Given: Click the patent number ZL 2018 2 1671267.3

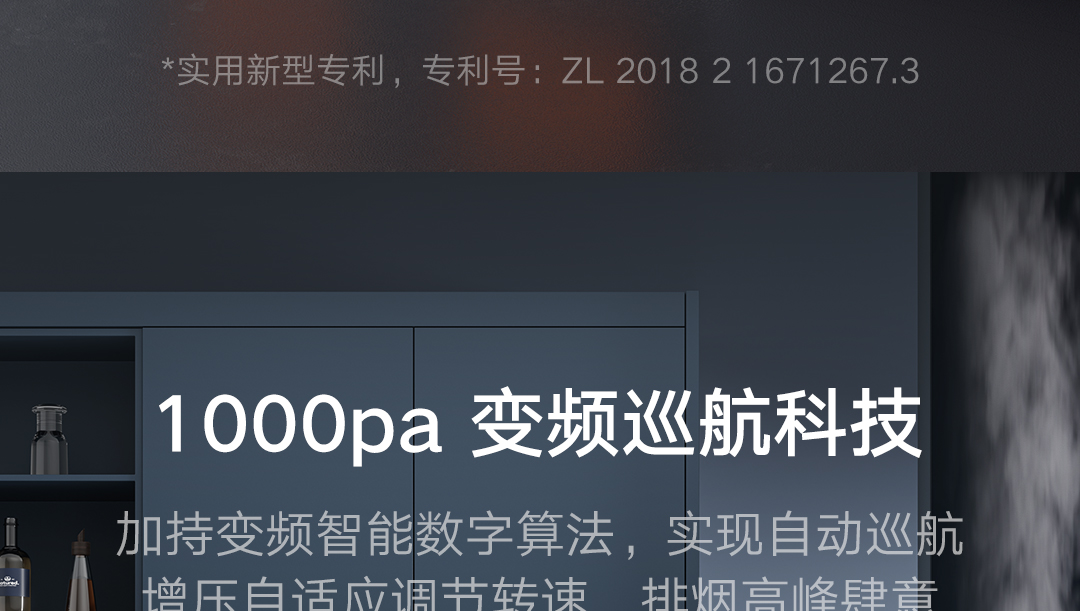Looking at the screenshot, I should click(x=740, y=71).
